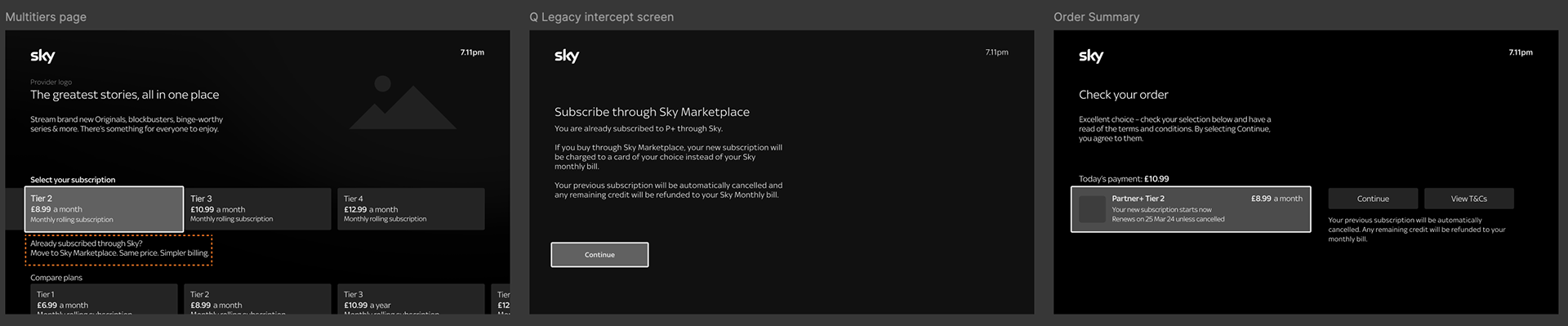
Task: Select the Partner+ Tier 2 order item card
Action: tap(1191, 209)
